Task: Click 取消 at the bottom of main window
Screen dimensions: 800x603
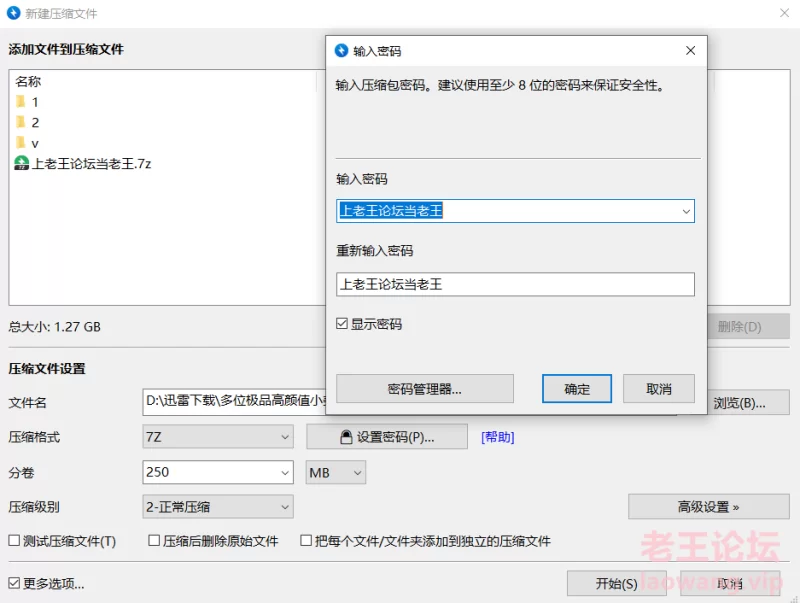Action: (x=730, y=583)
